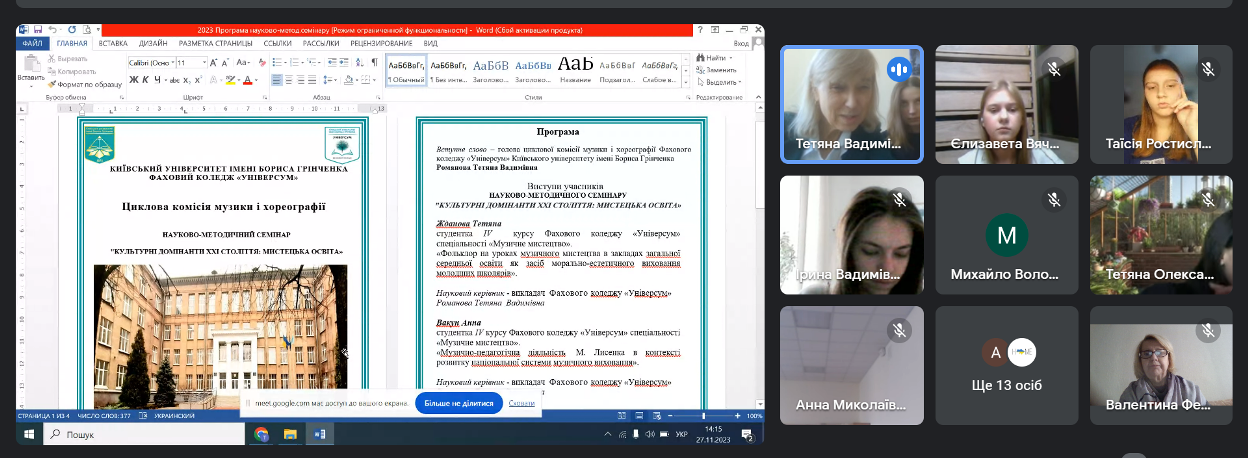The height and width of the screenshot is (458, 1248).
Task: Toggle Underline (Ч) formatting
Action: [157, 80]
